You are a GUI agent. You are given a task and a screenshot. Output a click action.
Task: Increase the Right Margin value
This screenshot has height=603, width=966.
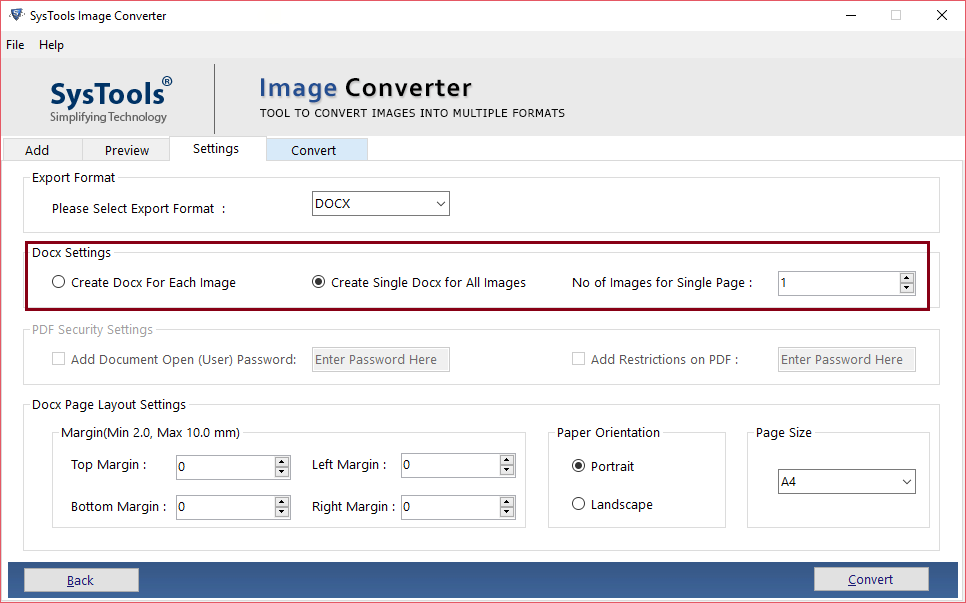pyautogui.click(x=506, y=502)
